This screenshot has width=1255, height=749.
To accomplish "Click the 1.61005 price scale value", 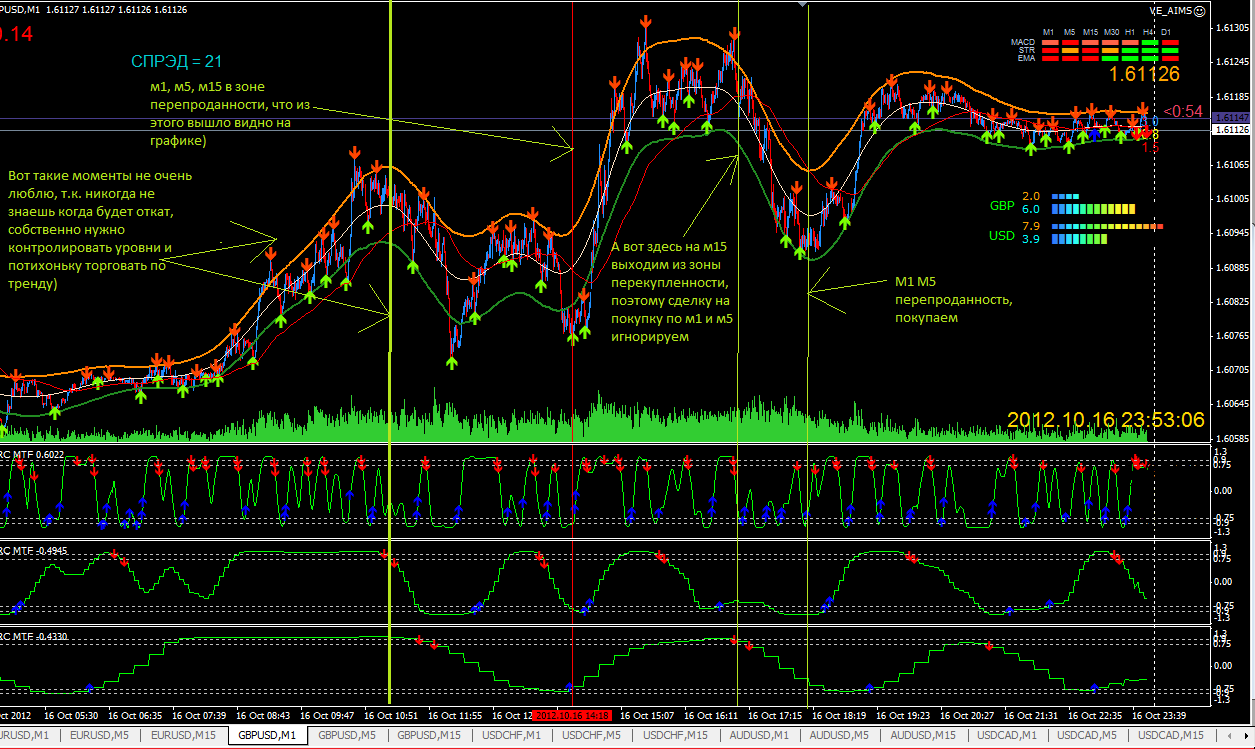I will 1232,199.
